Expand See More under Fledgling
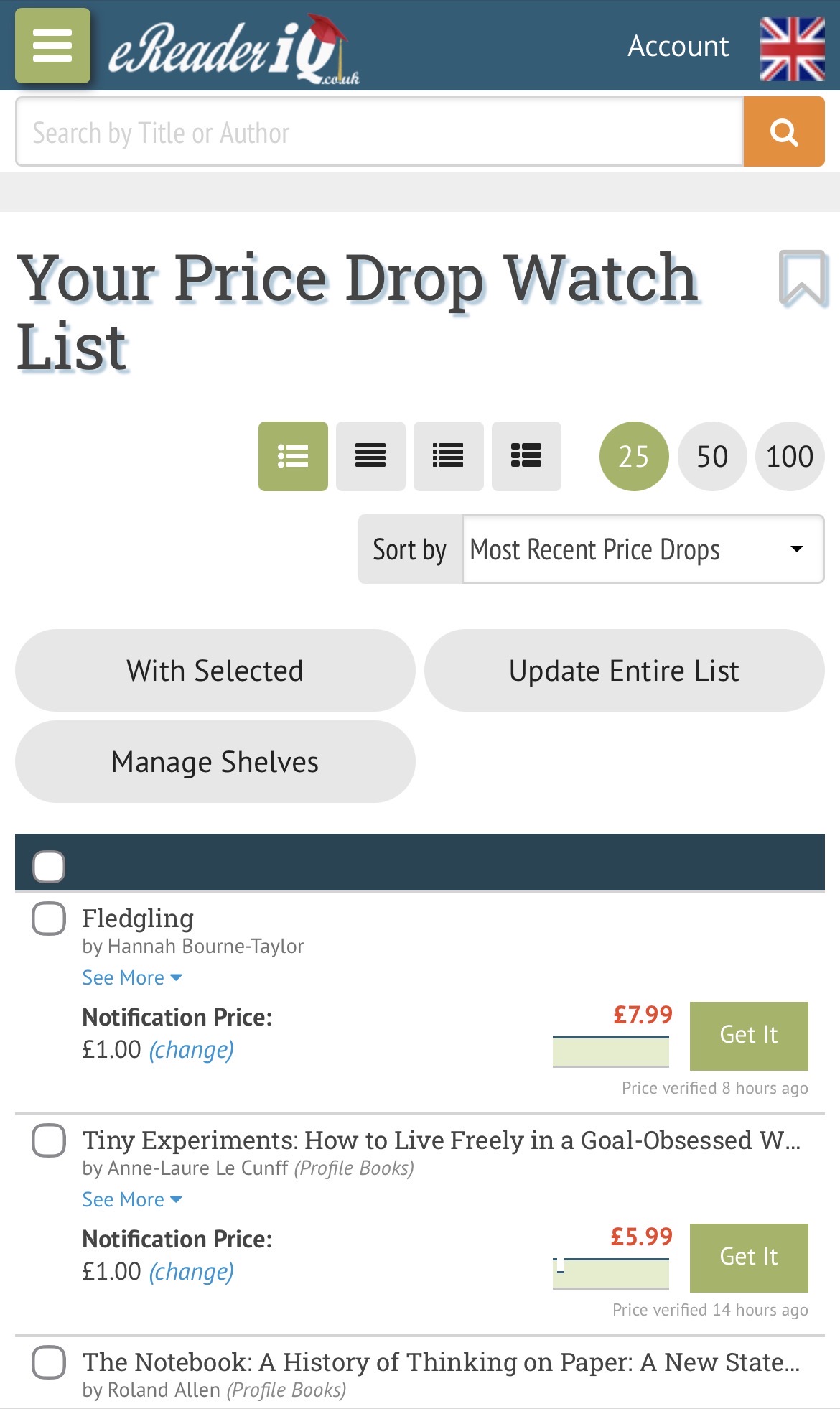 click(131, 978)
